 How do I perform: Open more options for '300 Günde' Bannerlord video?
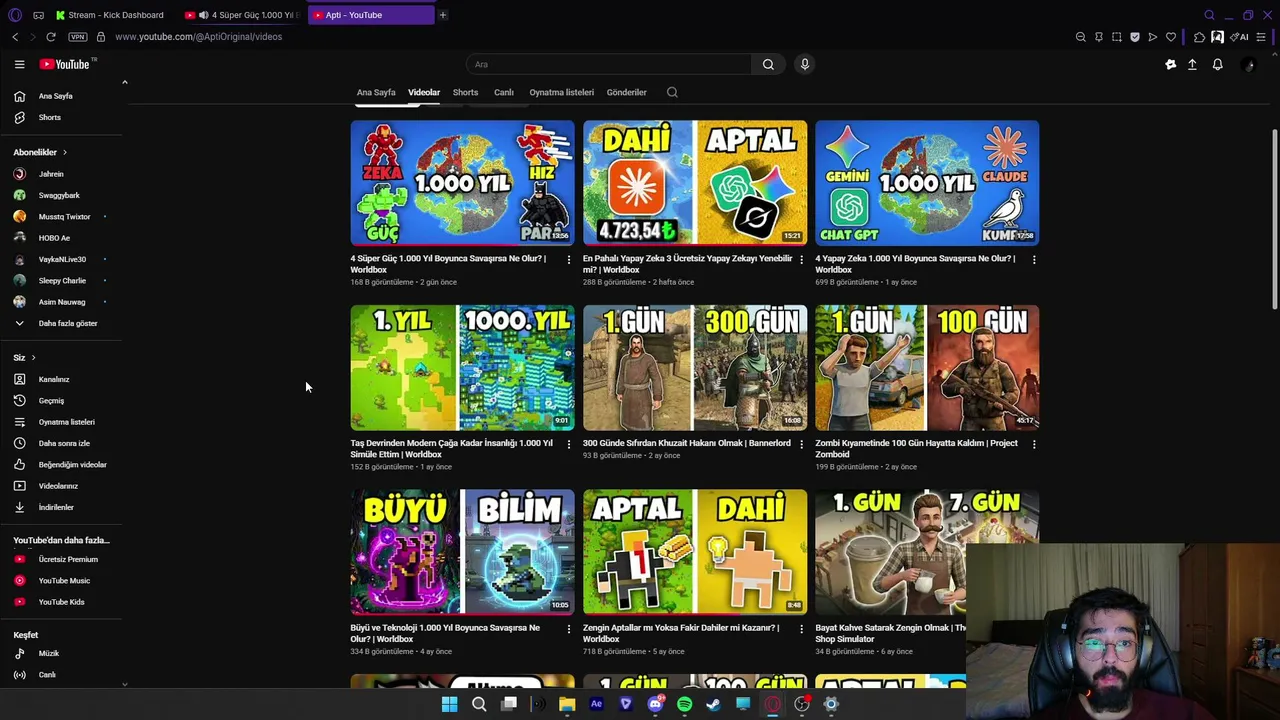coord(801,444)
